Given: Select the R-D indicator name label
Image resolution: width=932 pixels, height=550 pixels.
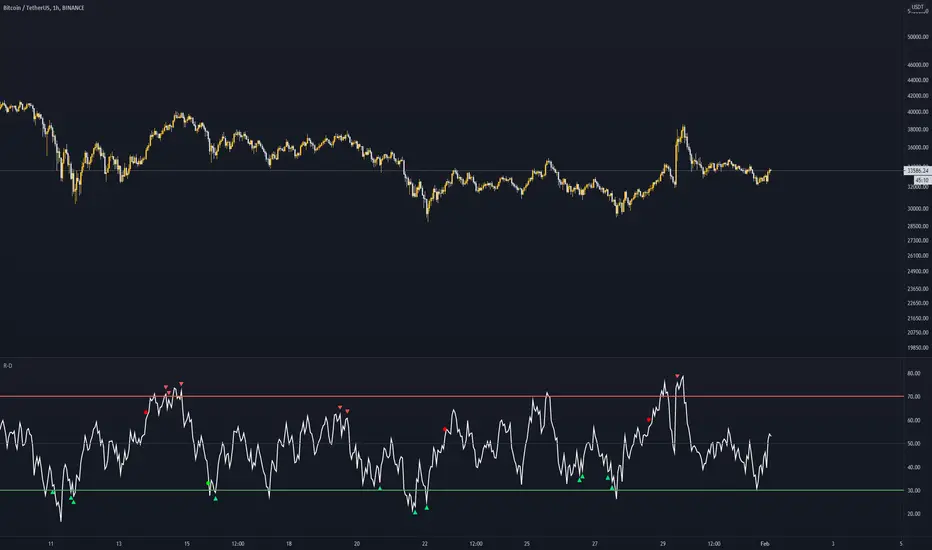Looking at the screenshot, I should tap(8, 366).
